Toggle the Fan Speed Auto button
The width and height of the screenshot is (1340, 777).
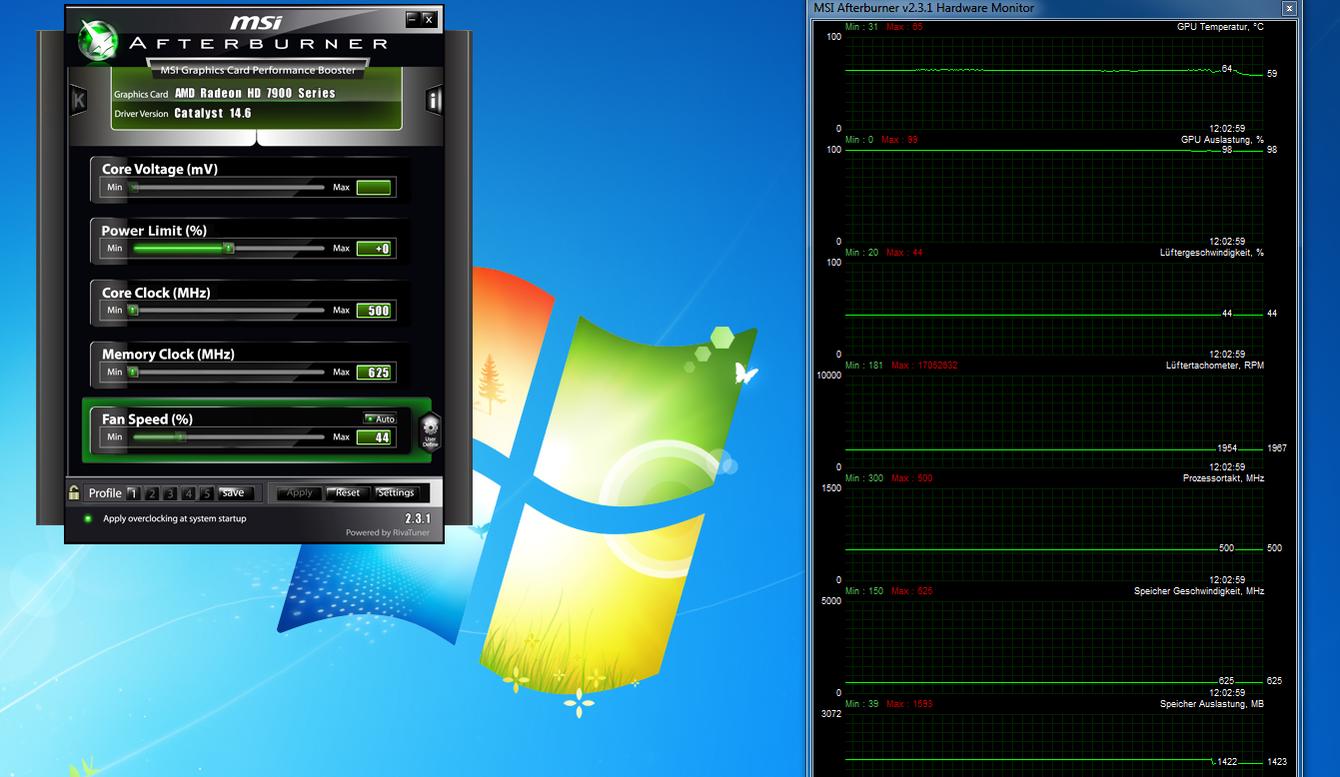tap(380, 419)
